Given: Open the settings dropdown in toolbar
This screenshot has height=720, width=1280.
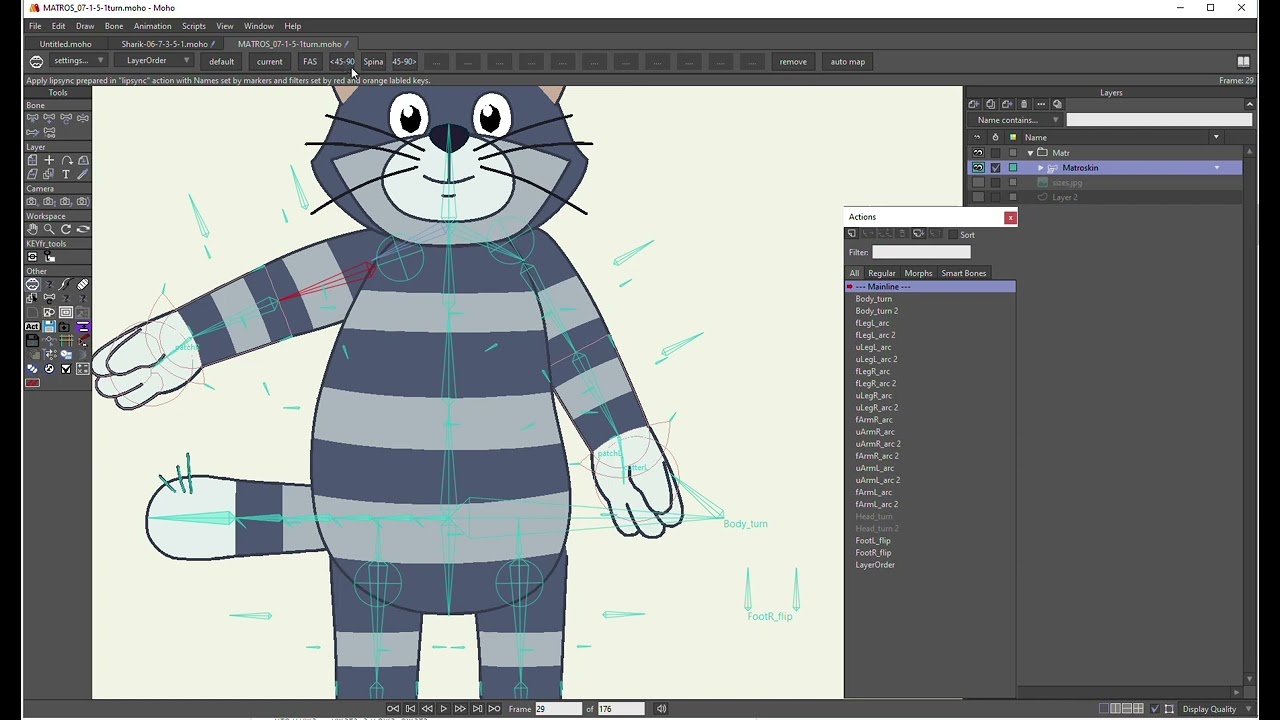Looking at the screenshot, I should [x=79, y=61].
